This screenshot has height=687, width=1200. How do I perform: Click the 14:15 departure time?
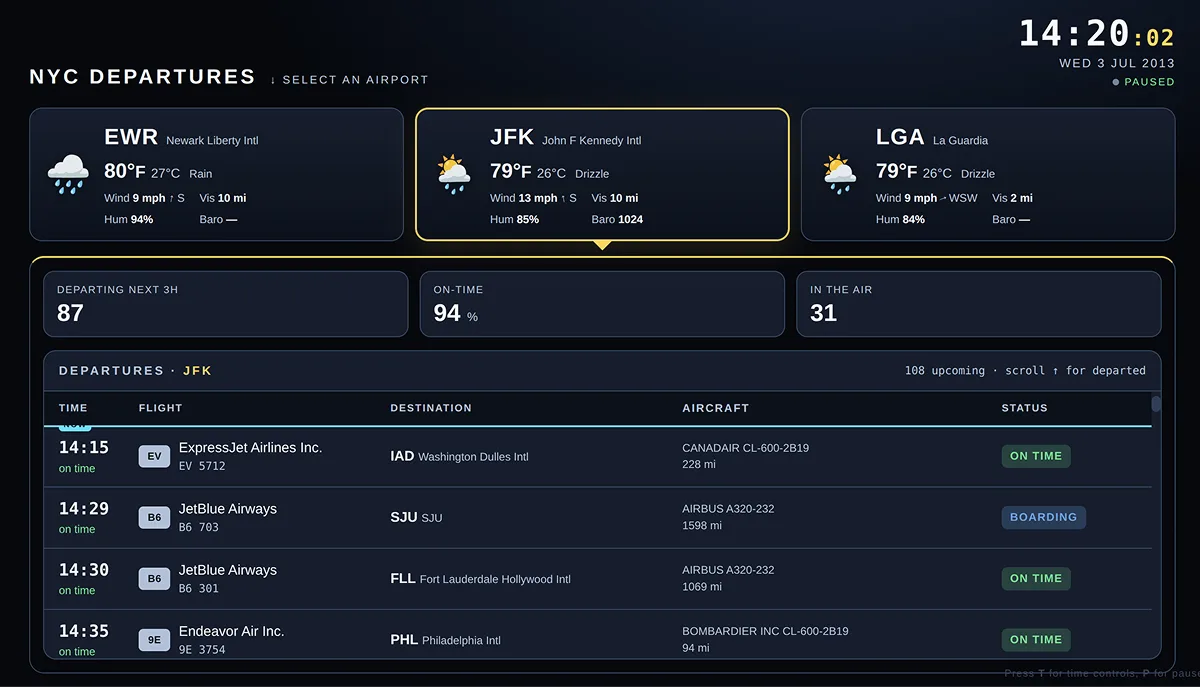[x=84, y=447]
